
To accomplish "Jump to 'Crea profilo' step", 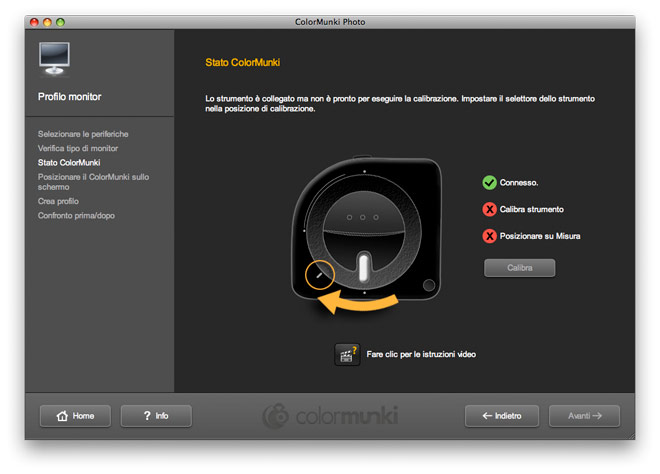I will tap(58, 201).
